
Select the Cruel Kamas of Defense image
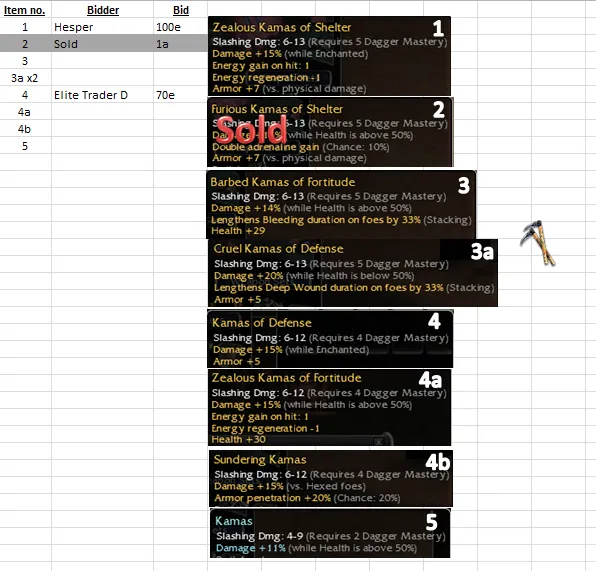point(353,273)
